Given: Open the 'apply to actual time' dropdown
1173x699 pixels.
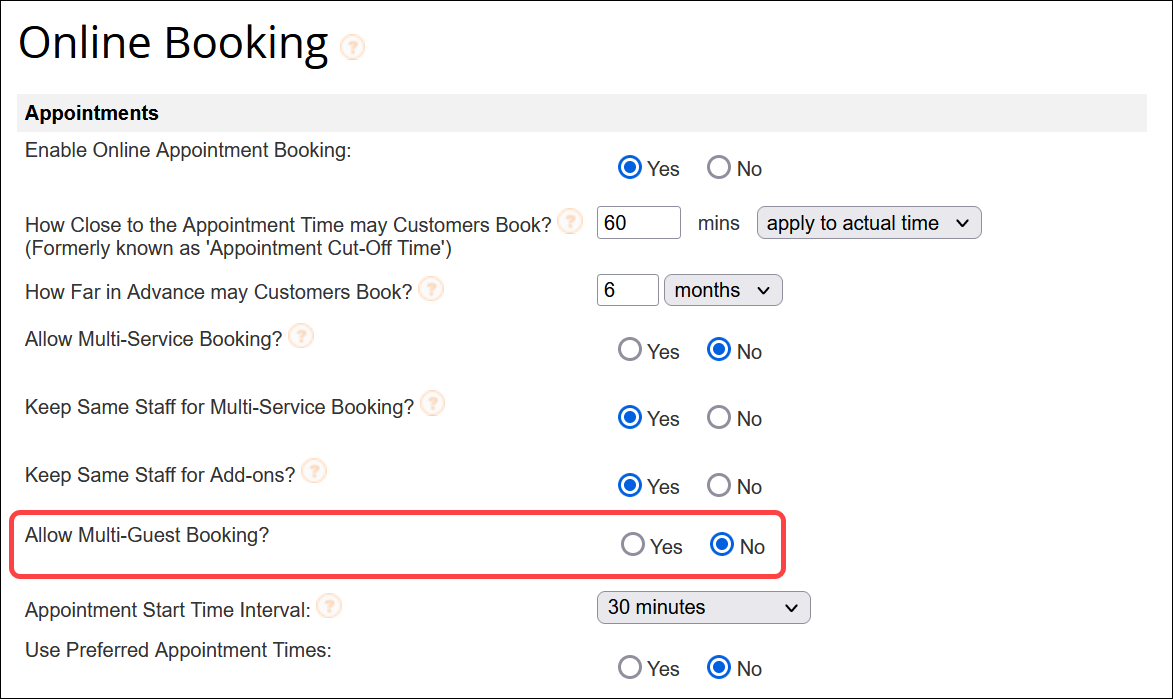Looking at the screenshot, I should tap(869, 223).
